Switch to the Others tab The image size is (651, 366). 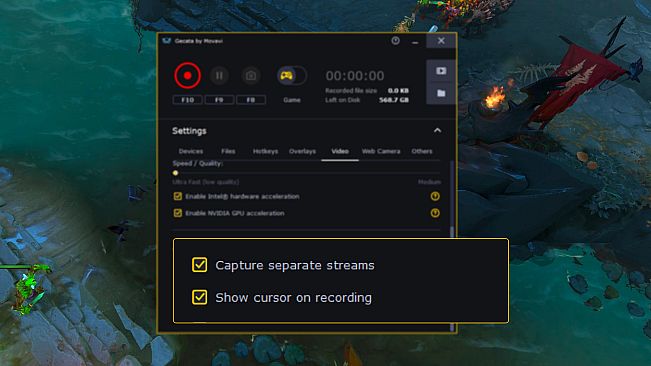pos(422,151)
